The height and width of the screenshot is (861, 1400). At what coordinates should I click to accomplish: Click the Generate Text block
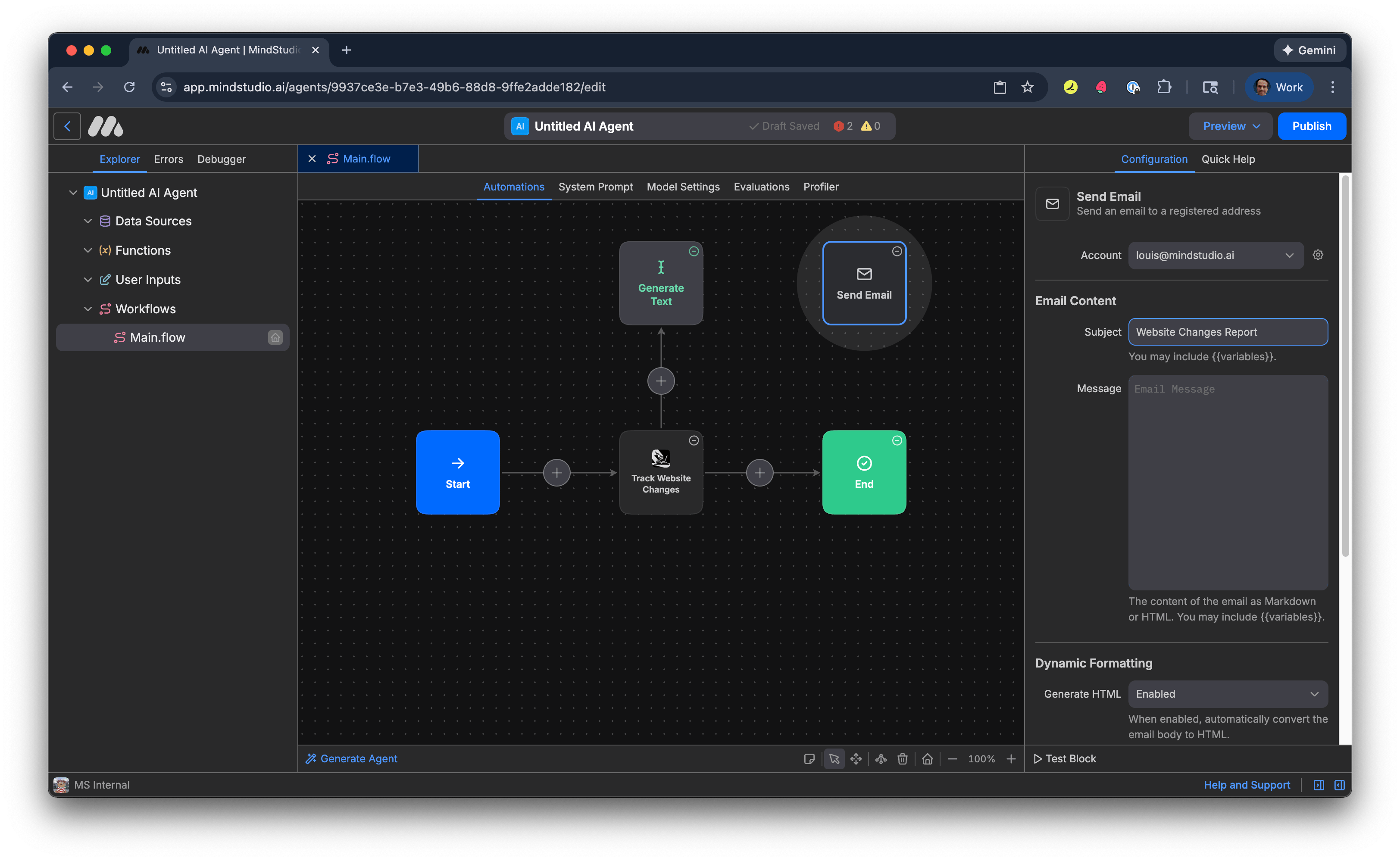pos(661,284)
